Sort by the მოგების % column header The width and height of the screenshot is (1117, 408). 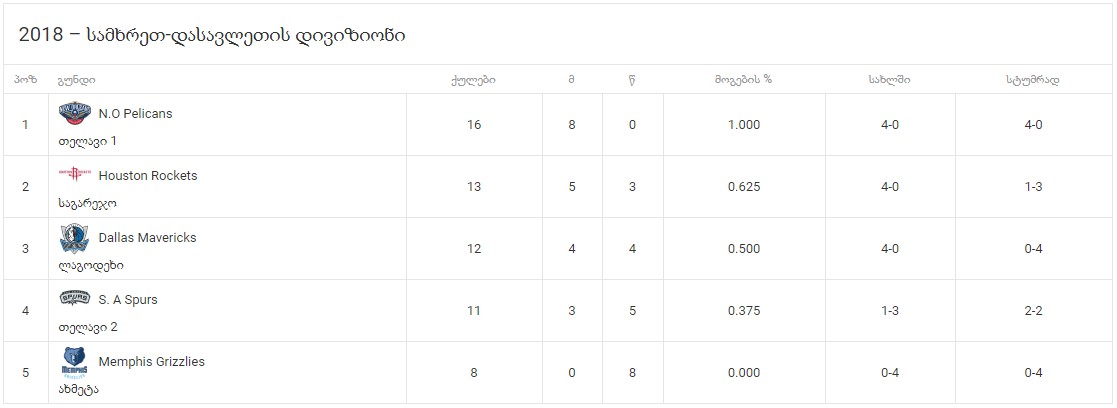[744, 80]
